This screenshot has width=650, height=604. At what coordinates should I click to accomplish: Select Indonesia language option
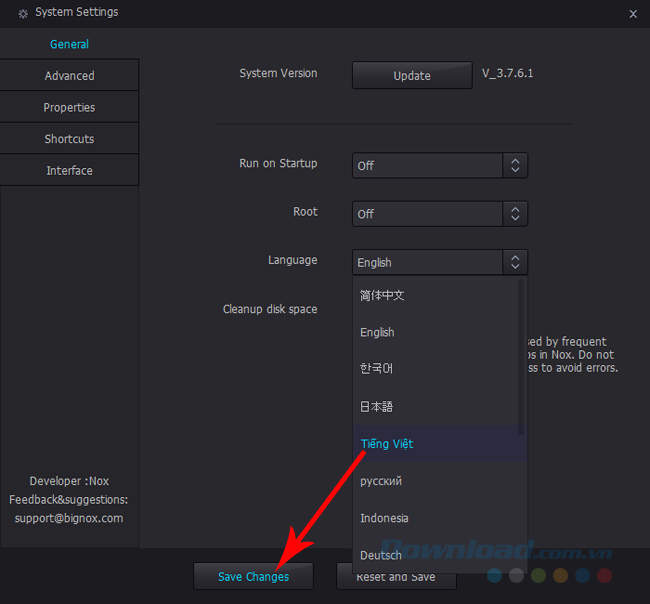pyautogui.click(x=440, y=518)
